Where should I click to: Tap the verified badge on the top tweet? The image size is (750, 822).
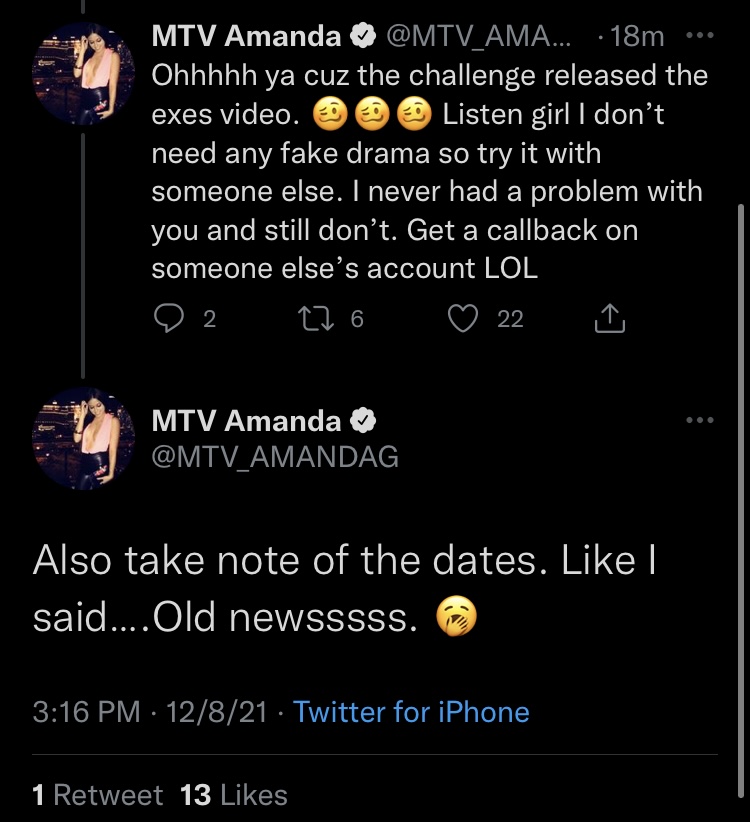(363, 36)
